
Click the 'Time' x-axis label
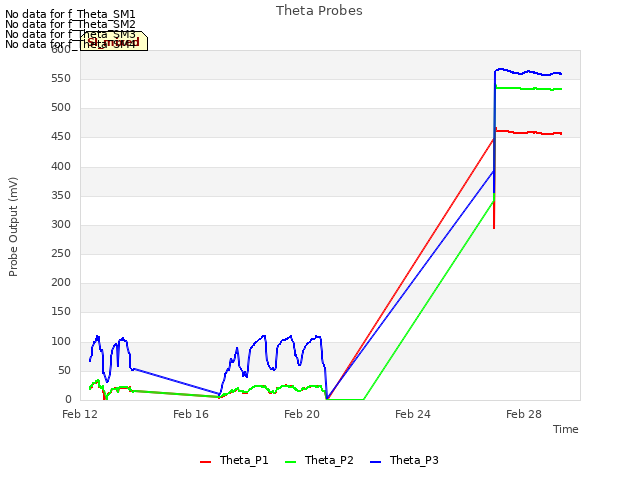[566, 429]
